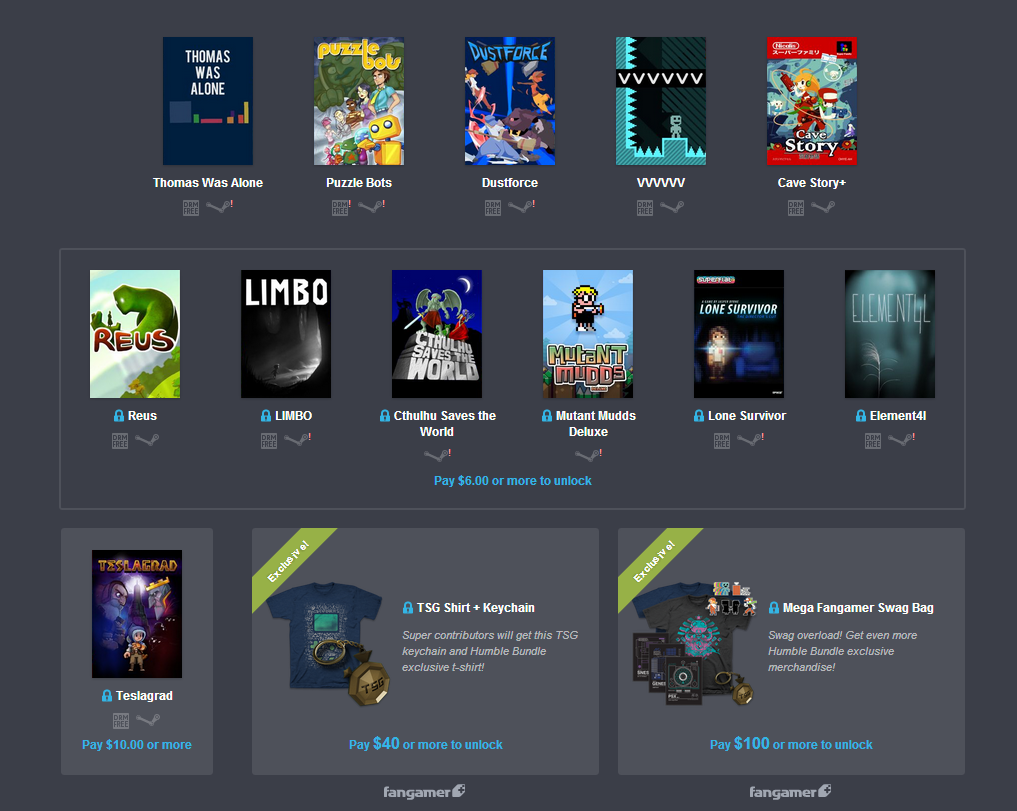Click the Steam icon under Teslagrad
The width and height of the screenshot is (1017, 811).
click(x=149, y=720)
